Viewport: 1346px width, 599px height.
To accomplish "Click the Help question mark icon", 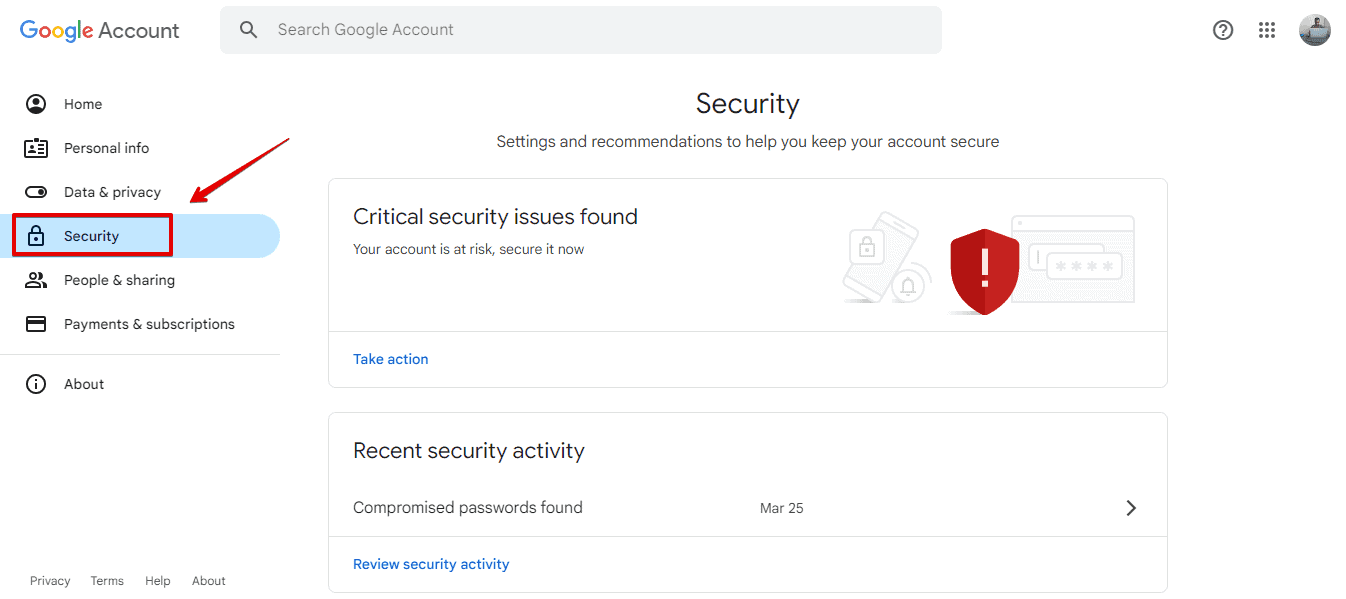I will pos(1222,30).
